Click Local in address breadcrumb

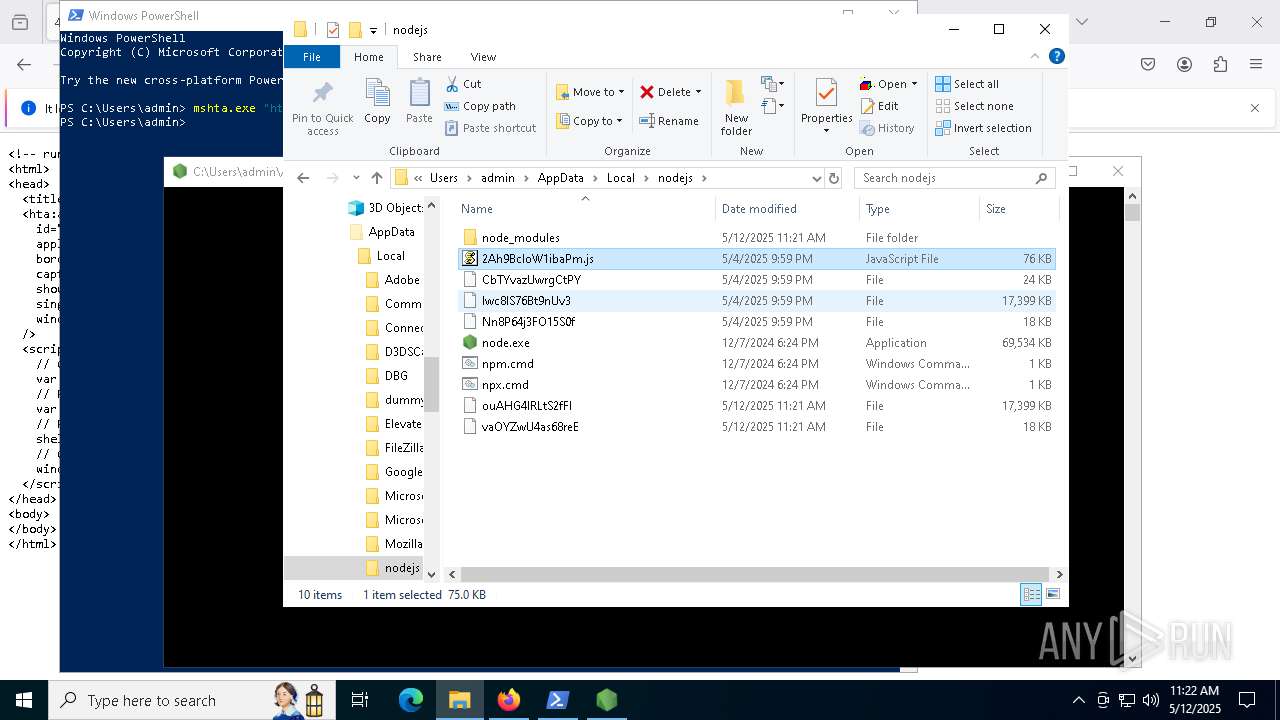coord(620,178)
